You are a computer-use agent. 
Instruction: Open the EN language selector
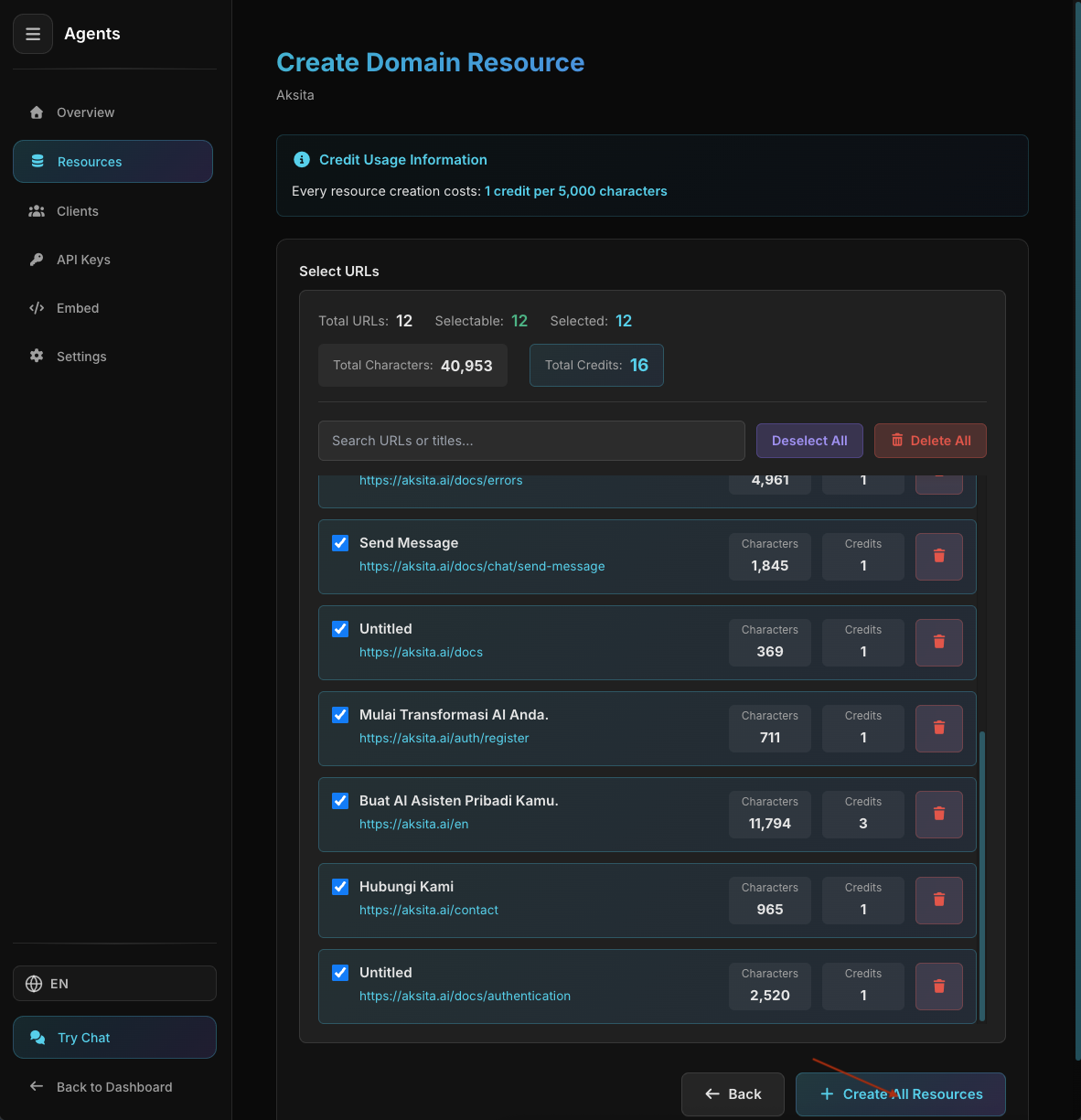click(114, 983)
